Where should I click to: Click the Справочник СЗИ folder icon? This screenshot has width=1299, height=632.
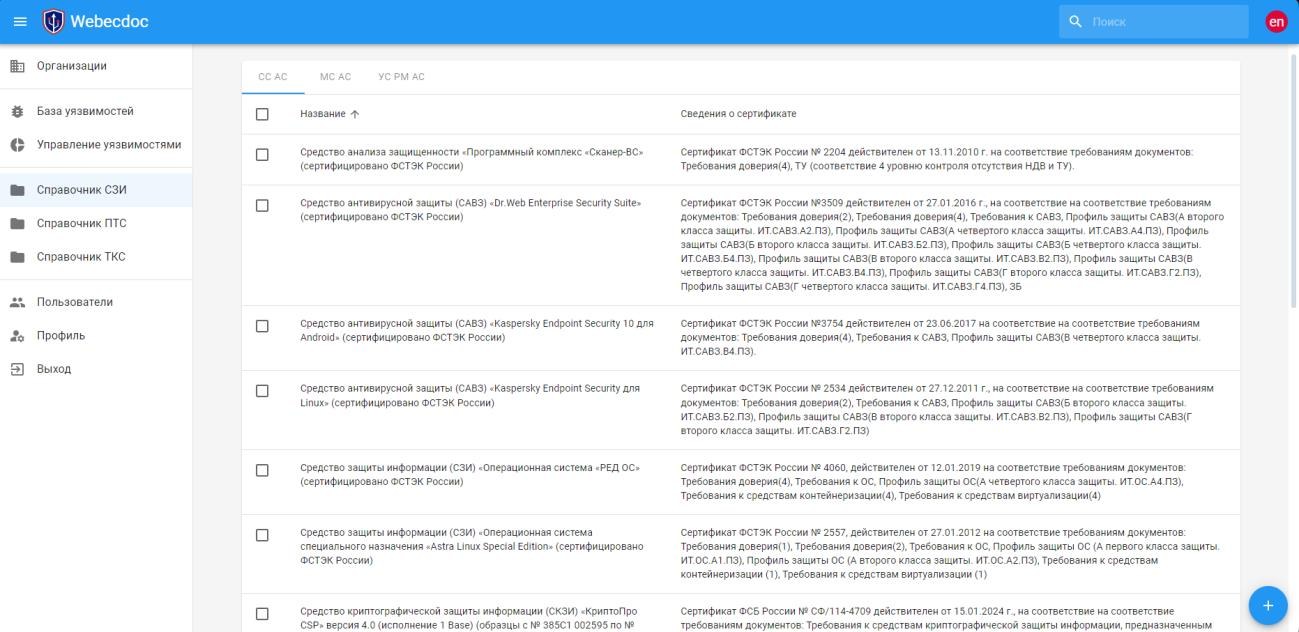coord(17,190)
